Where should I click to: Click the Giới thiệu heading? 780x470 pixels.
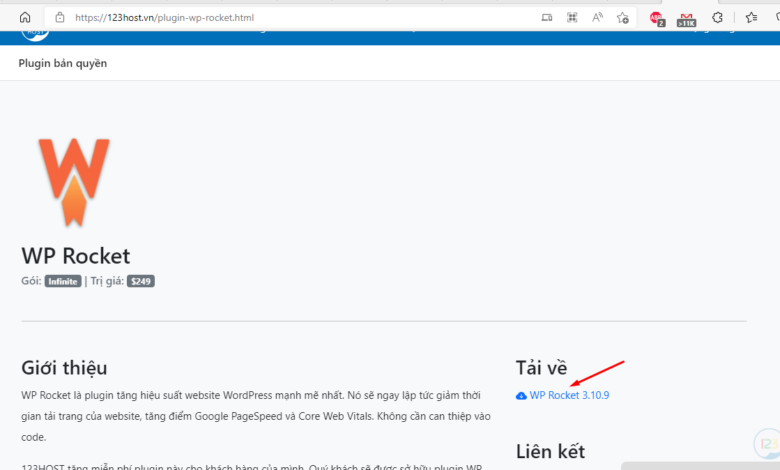point(64,368)
